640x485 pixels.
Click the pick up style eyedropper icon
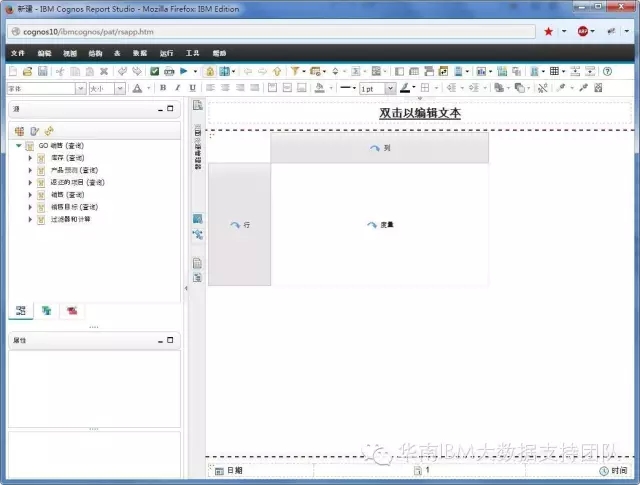(562, 88)
